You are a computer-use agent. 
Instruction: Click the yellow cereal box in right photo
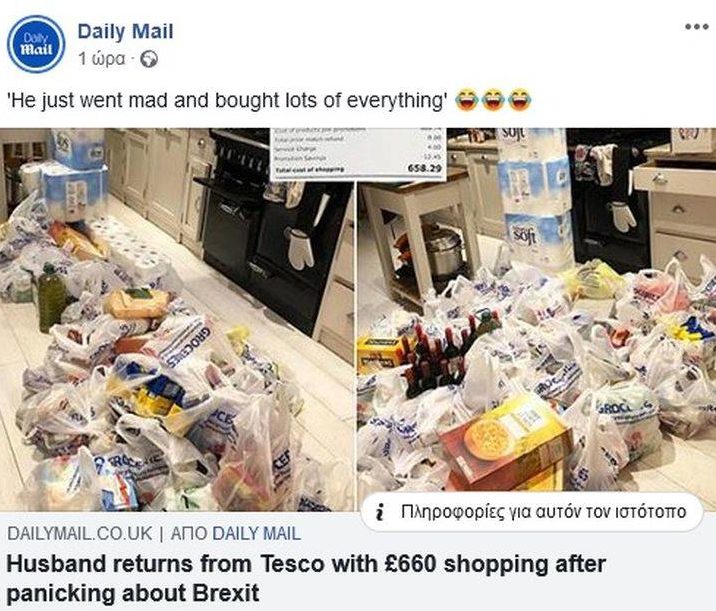tap(507, 442)
